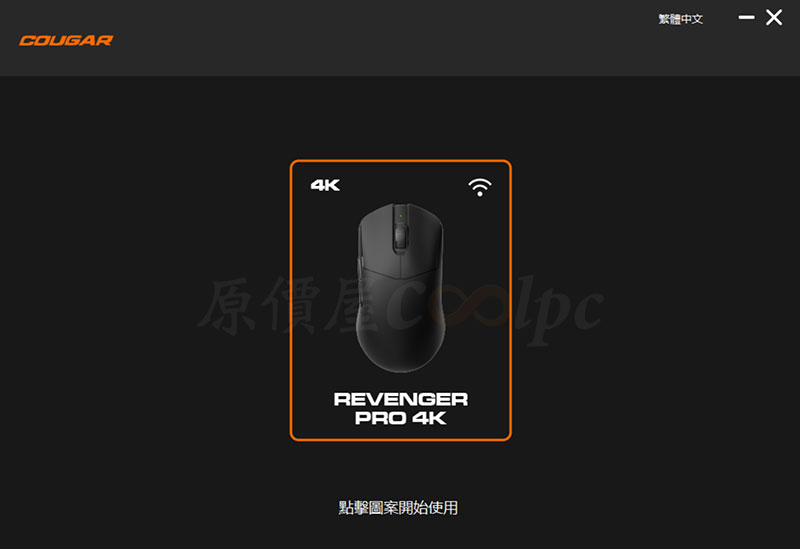Minimize the COUGAR software window

pyautogui.click(x=746, y=17)
